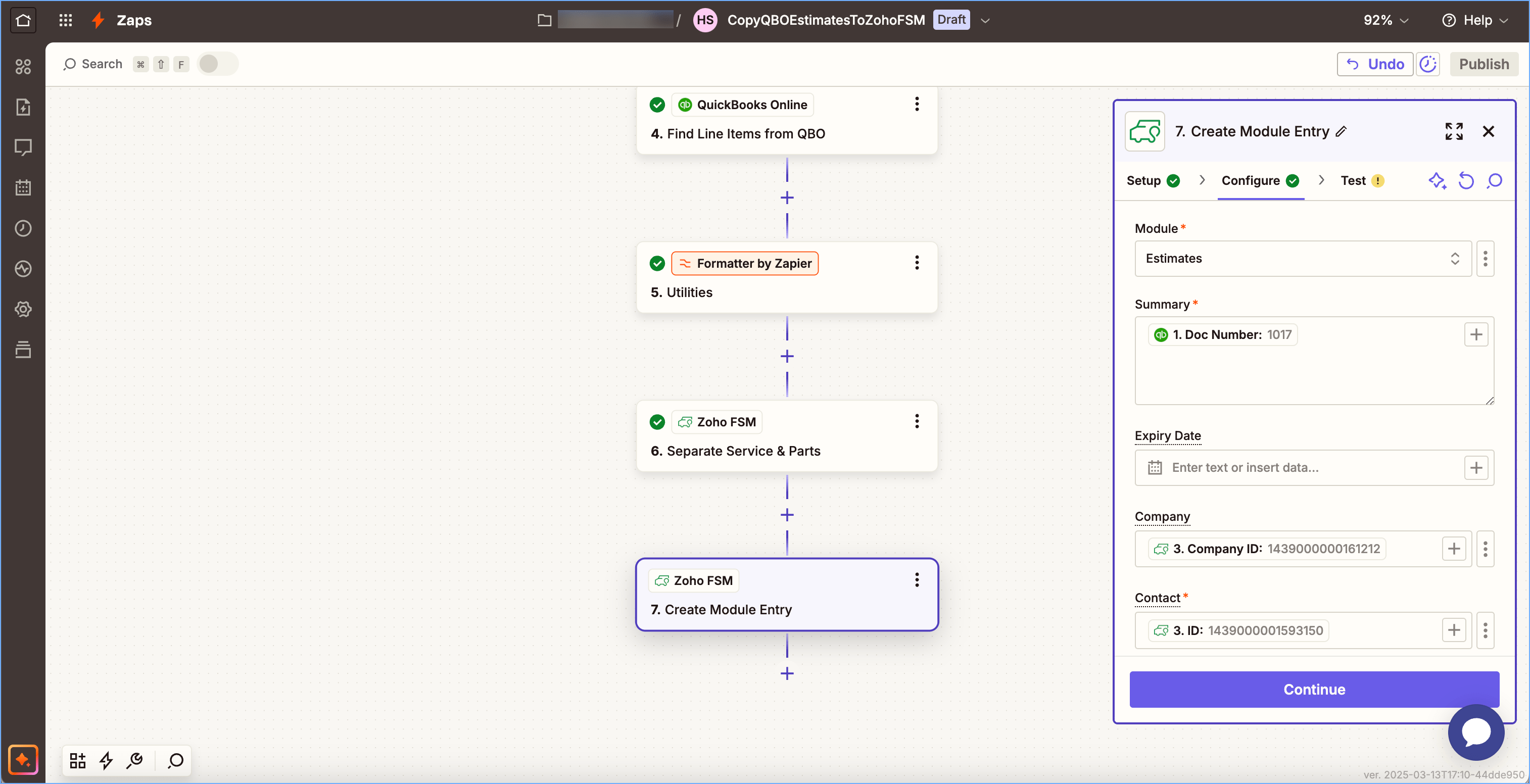The height and width of the screenshot is (784, 1530).
Task: Open the three-dot menu on Formatter by Zapier step
Action: (917, 263)
